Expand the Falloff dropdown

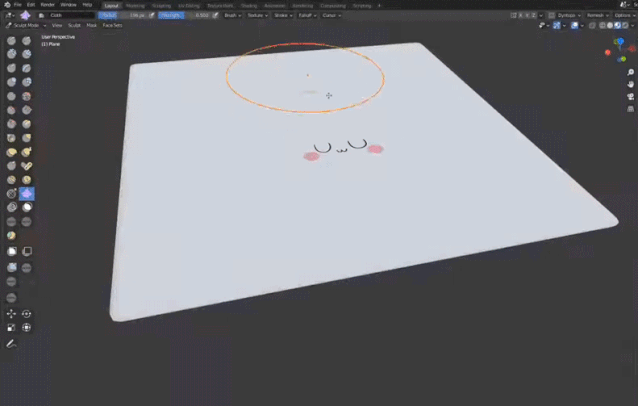(305, 15)
